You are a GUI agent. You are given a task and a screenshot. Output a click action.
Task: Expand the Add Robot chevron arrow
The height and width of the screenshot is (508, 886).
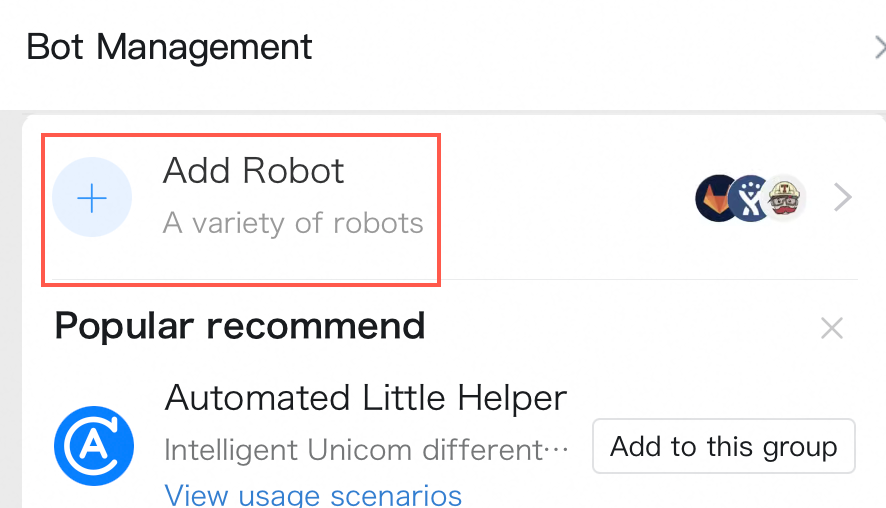843,198
